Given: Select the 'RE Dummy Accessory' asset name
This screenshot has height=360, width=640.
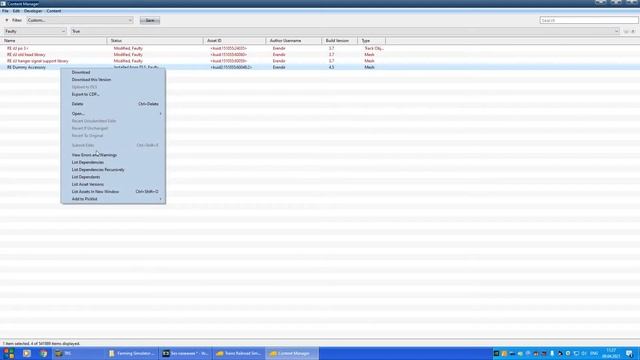Looking at the screenshot, I should [26, 67].
